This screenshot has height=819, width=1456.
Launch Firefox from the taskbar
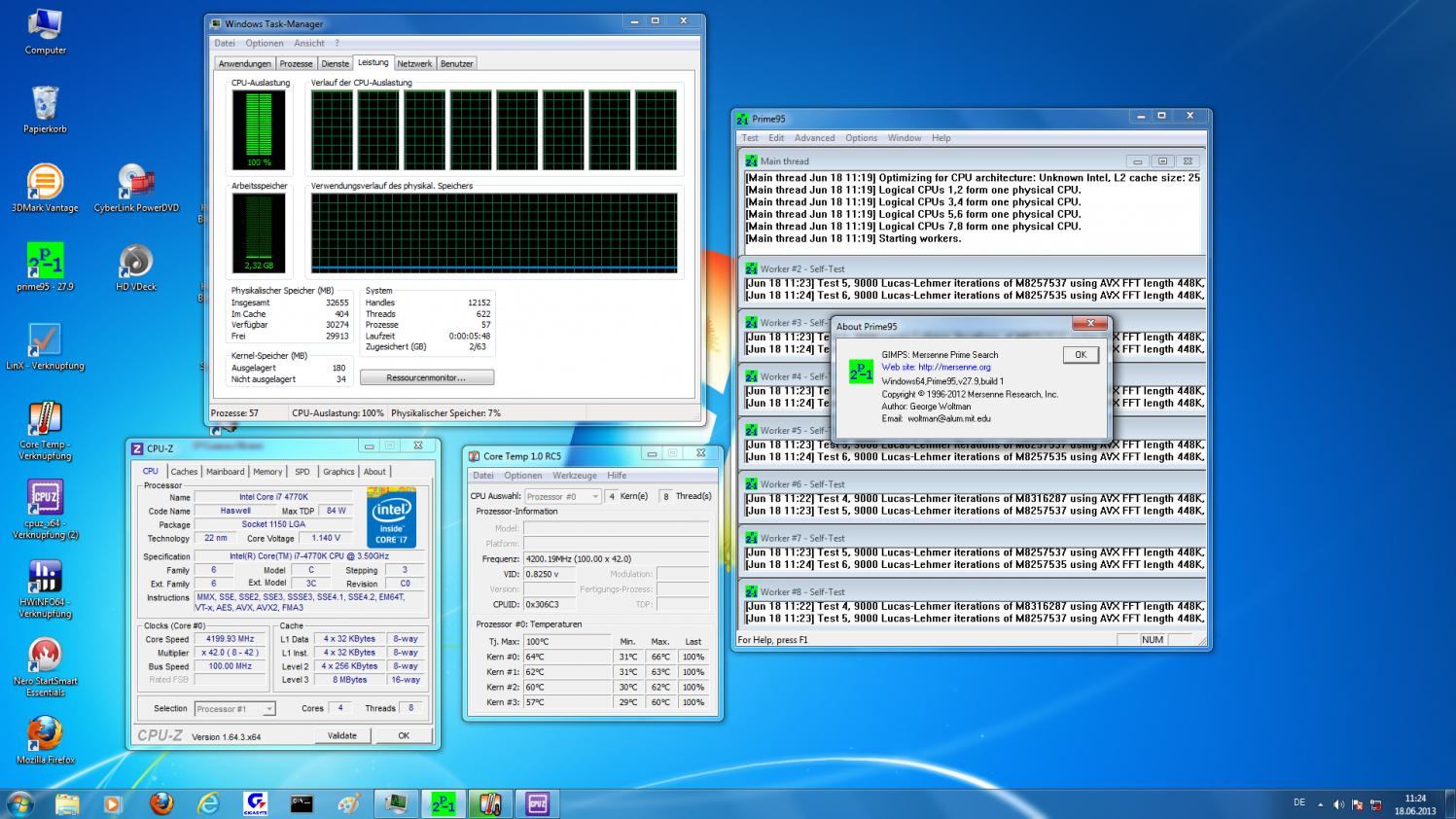160,803
